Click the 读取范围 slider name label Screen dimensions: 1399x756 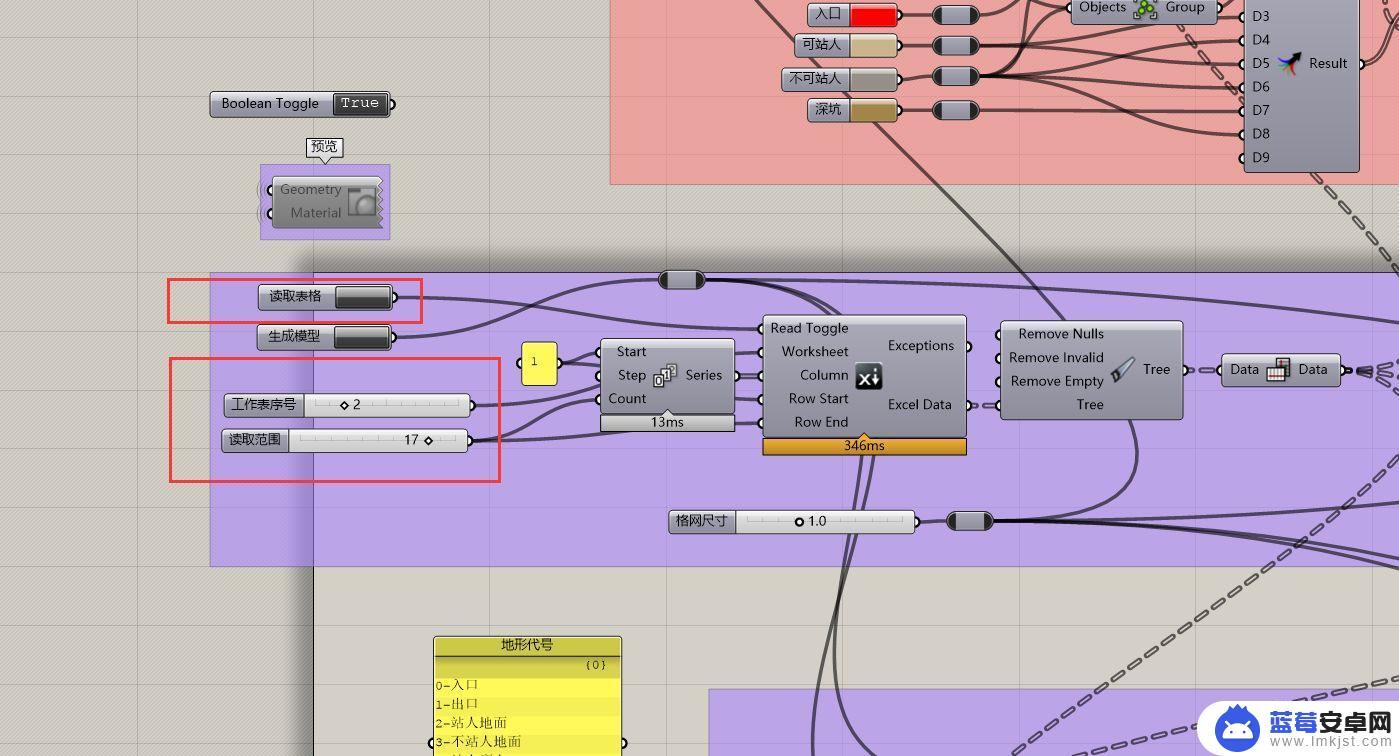(255, 440)
